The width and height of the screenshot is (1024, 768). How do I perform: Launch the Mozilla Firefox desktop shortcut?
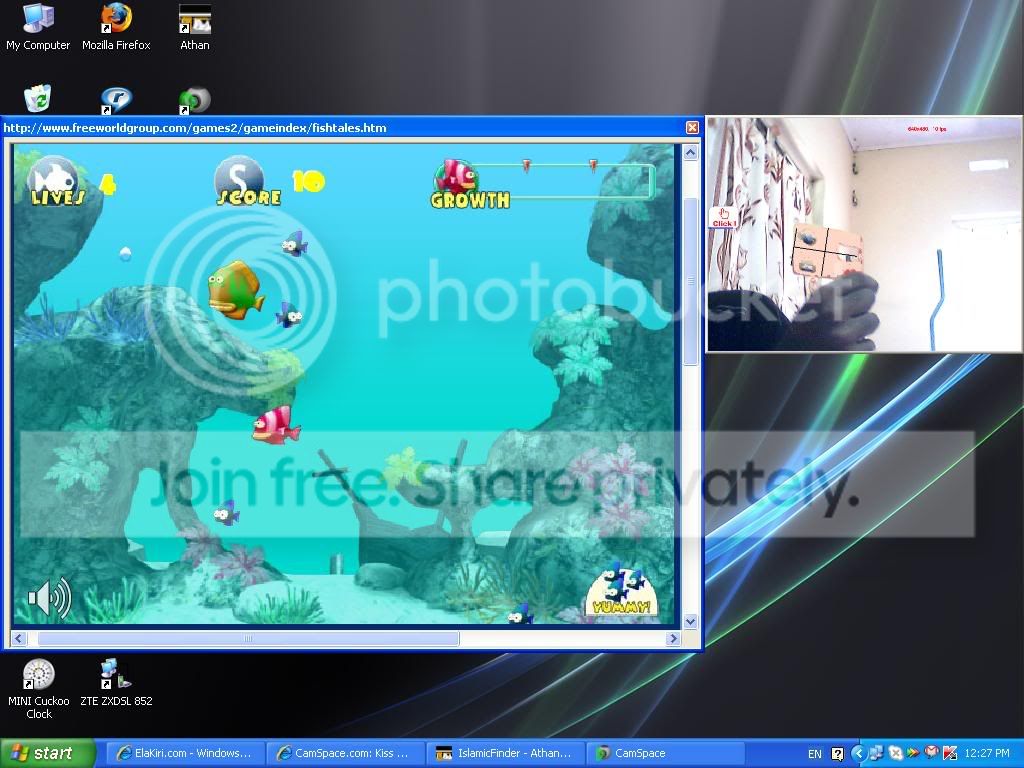(x=116, y=27)
